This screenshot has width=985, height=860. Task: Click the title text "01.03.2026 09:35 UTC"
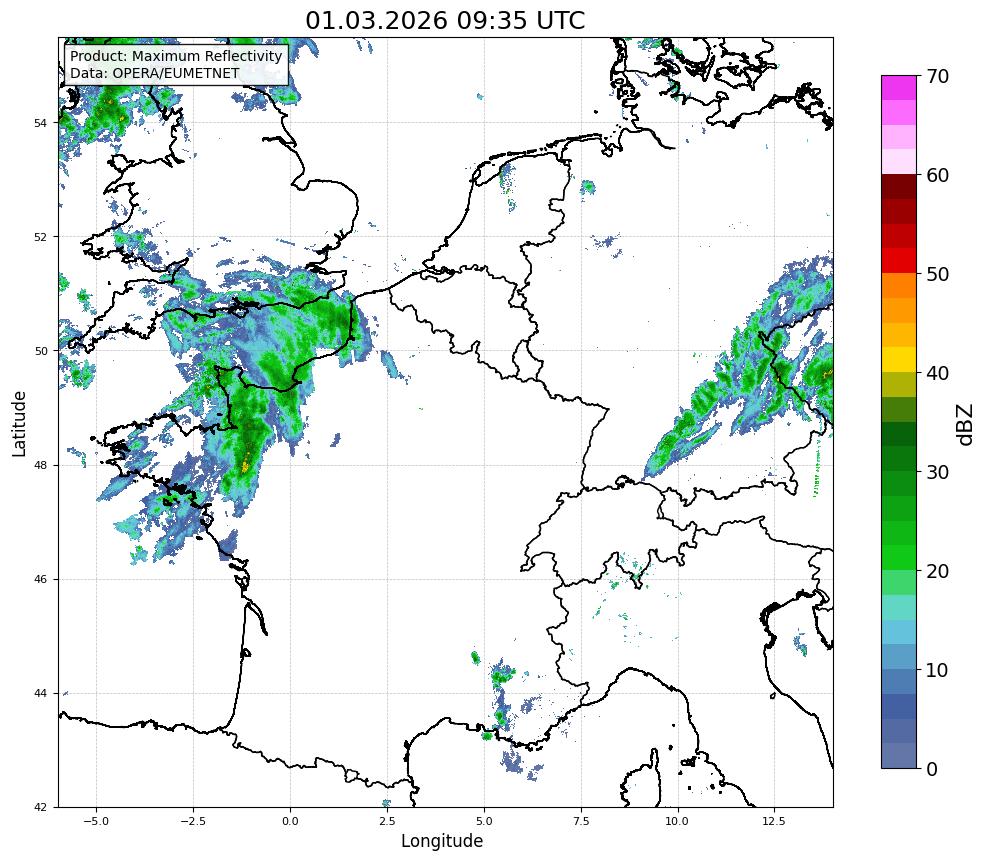(445, 20)
